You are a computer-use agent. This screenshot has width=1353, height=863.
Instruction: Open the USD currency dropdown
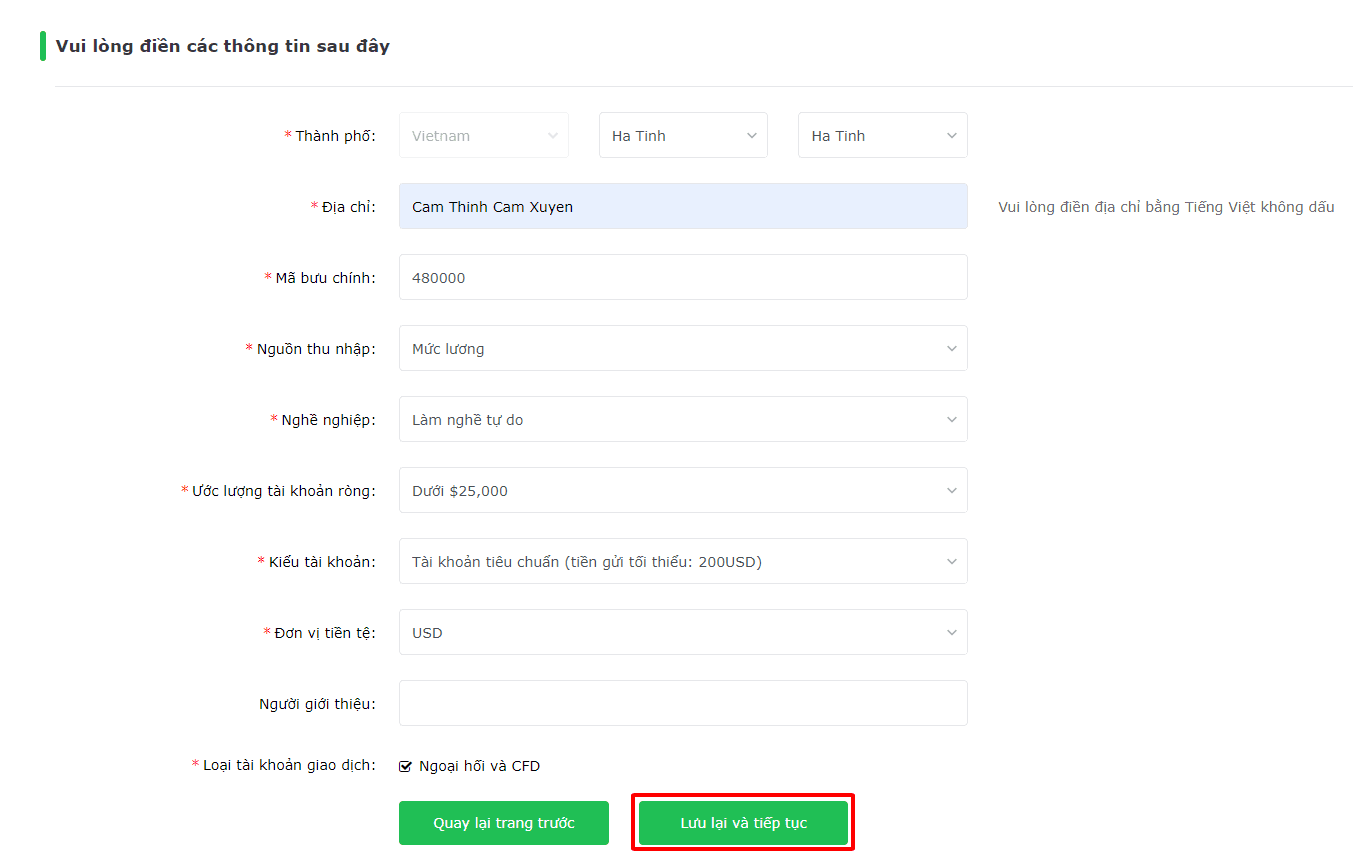coord(683,632)
